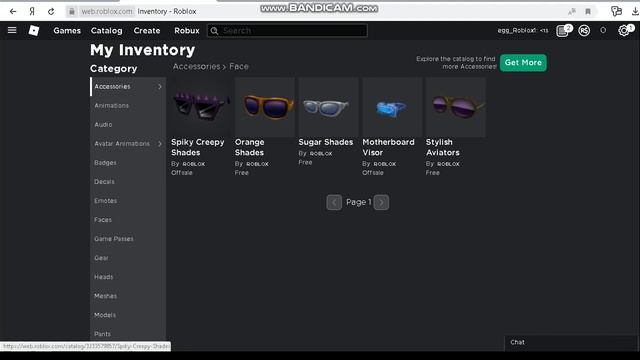Click the Stylish Aviators title link
Screen dimensions: 640x360
(442, 147)
